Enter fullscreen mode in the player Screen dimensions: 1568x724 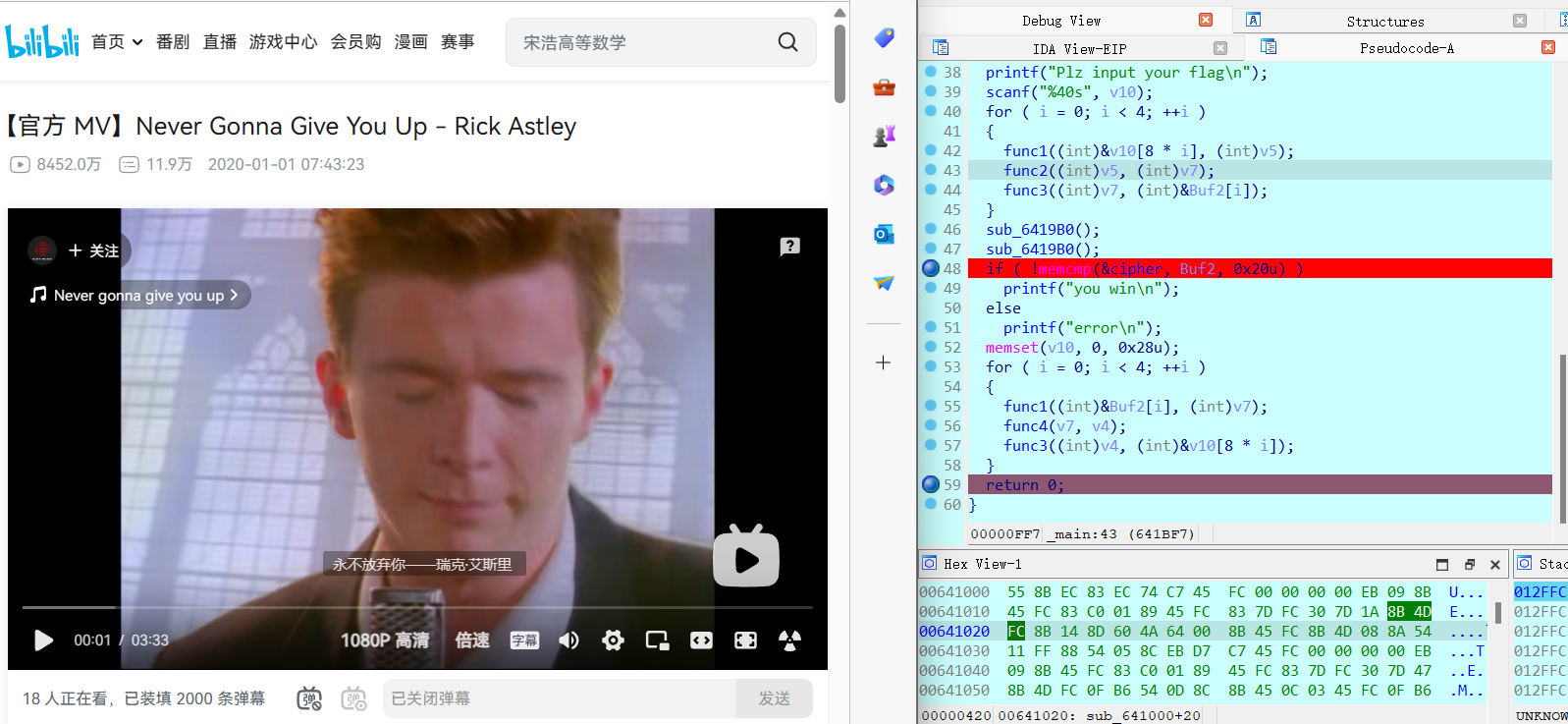point(745,640)
